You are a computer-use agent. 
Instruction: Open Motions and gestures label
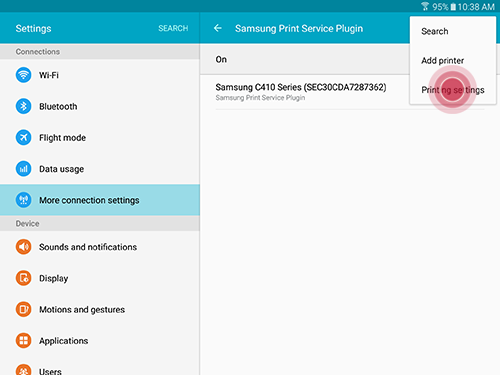82,310
